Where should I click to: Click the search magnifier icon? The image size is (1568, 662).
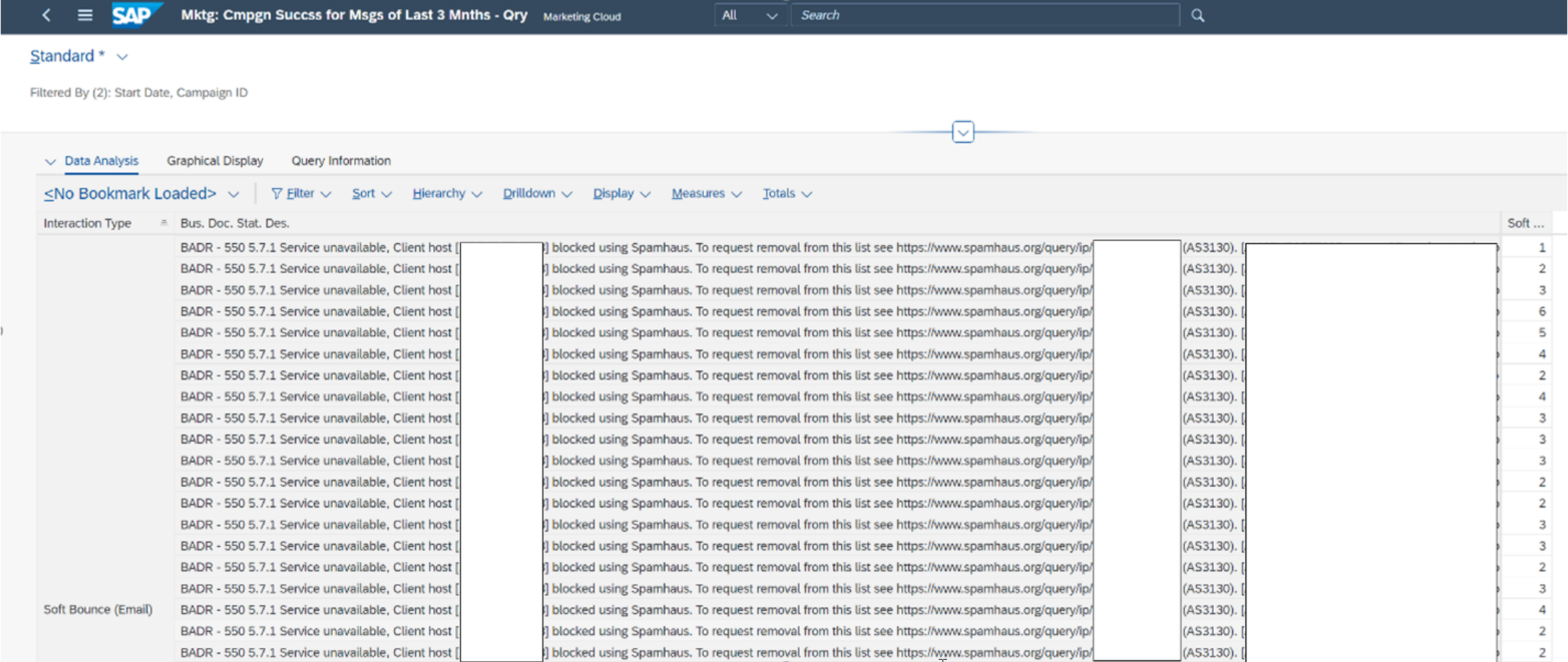tap(1197, 15)
